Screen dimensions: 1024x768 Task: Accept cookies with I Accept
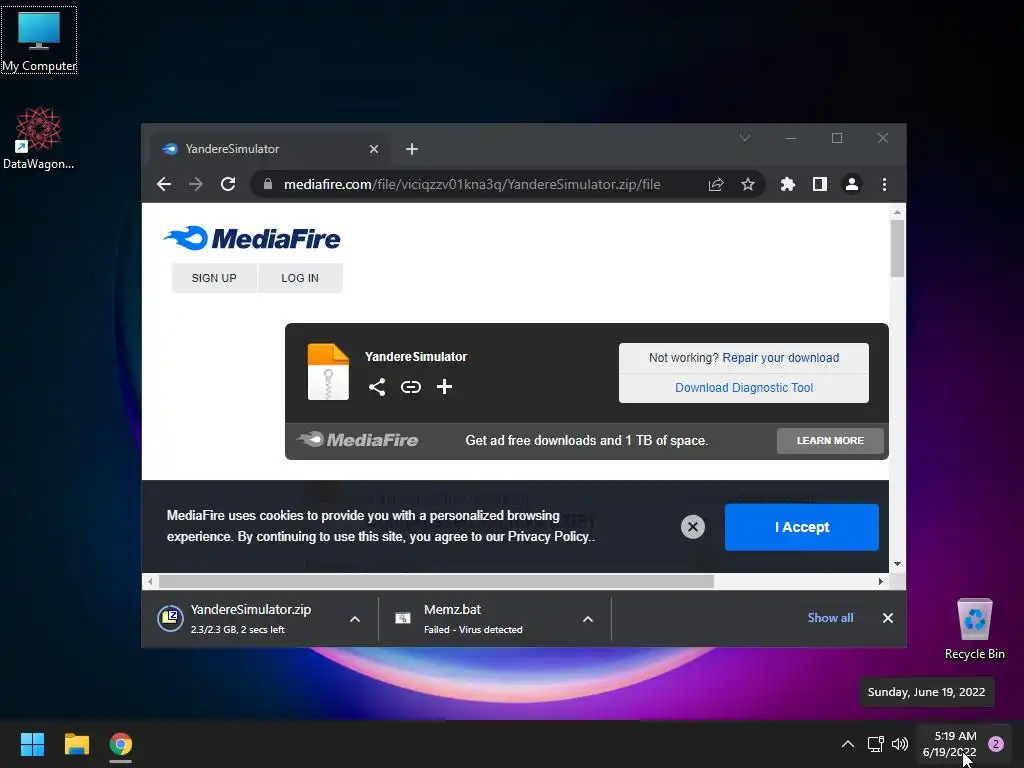tap(801, 527)
